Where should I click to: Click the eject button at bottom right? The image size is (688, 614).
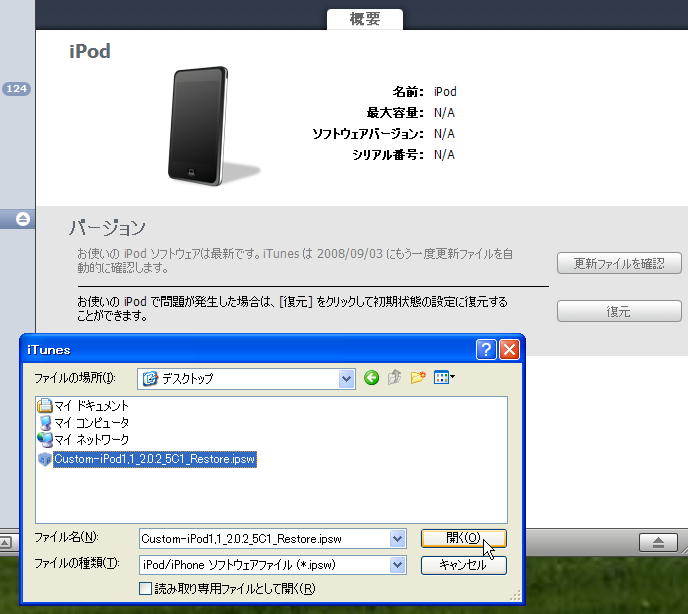(658, 542)
